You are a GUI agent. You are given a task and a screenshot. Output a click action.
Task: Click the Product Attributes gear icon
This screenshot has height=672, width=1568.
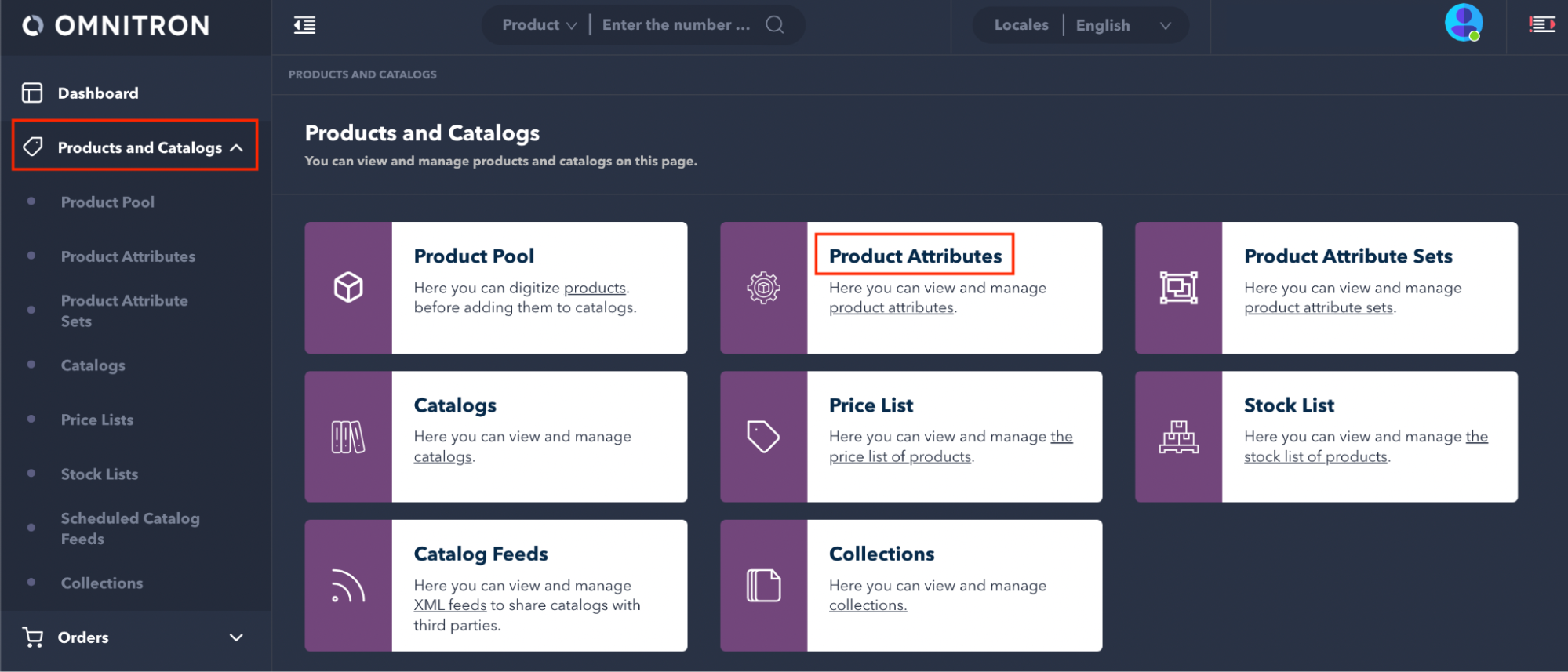[x=763, y=288]
